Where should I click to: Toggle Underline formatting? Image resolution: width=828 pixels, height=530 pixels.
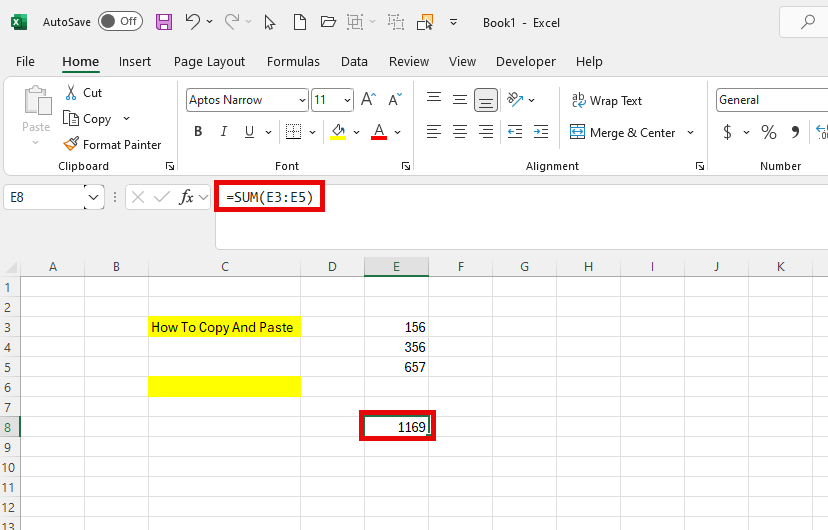tap(249, 131)
